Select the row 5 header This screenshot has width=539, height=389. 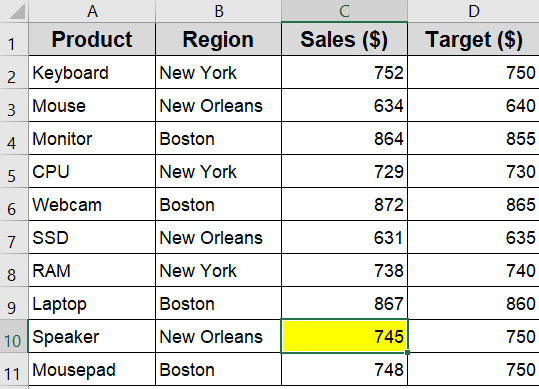coord(14,171)
